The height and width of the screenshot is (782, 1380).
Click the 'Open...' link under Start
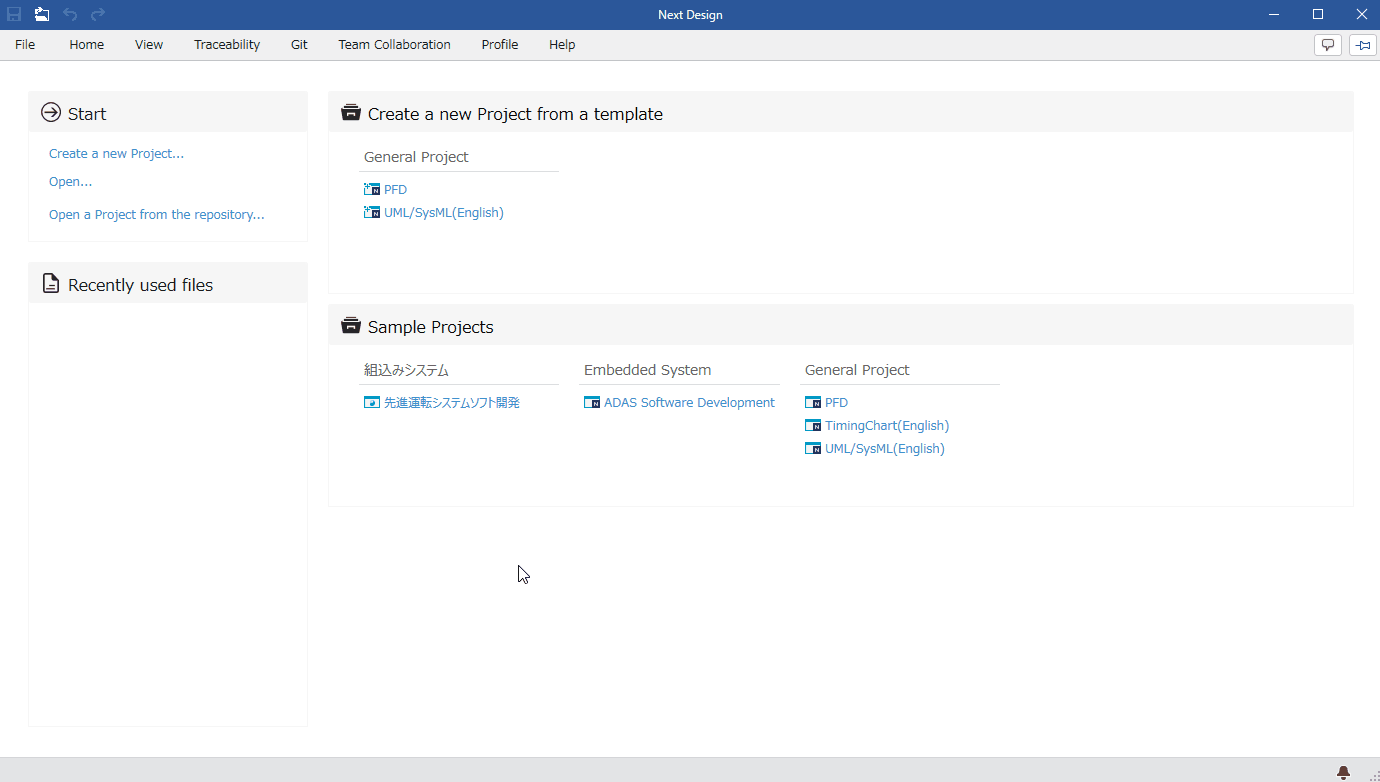(70, 182)
